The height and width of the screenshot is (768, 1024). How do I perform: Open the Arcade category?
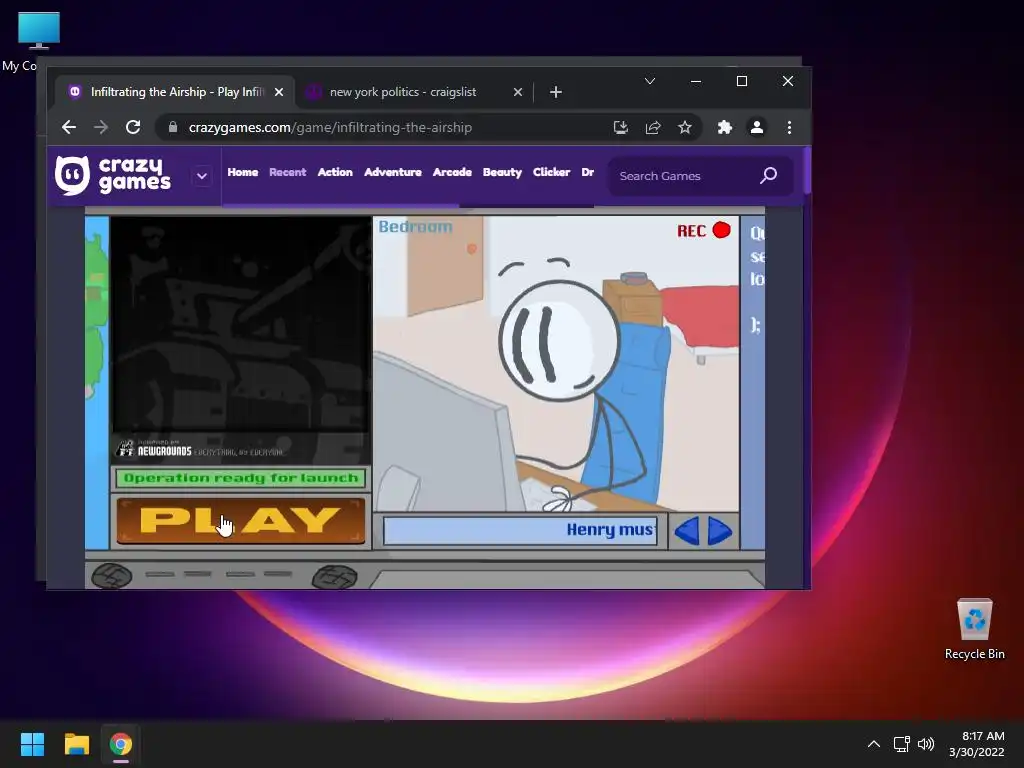click(452, 172)
